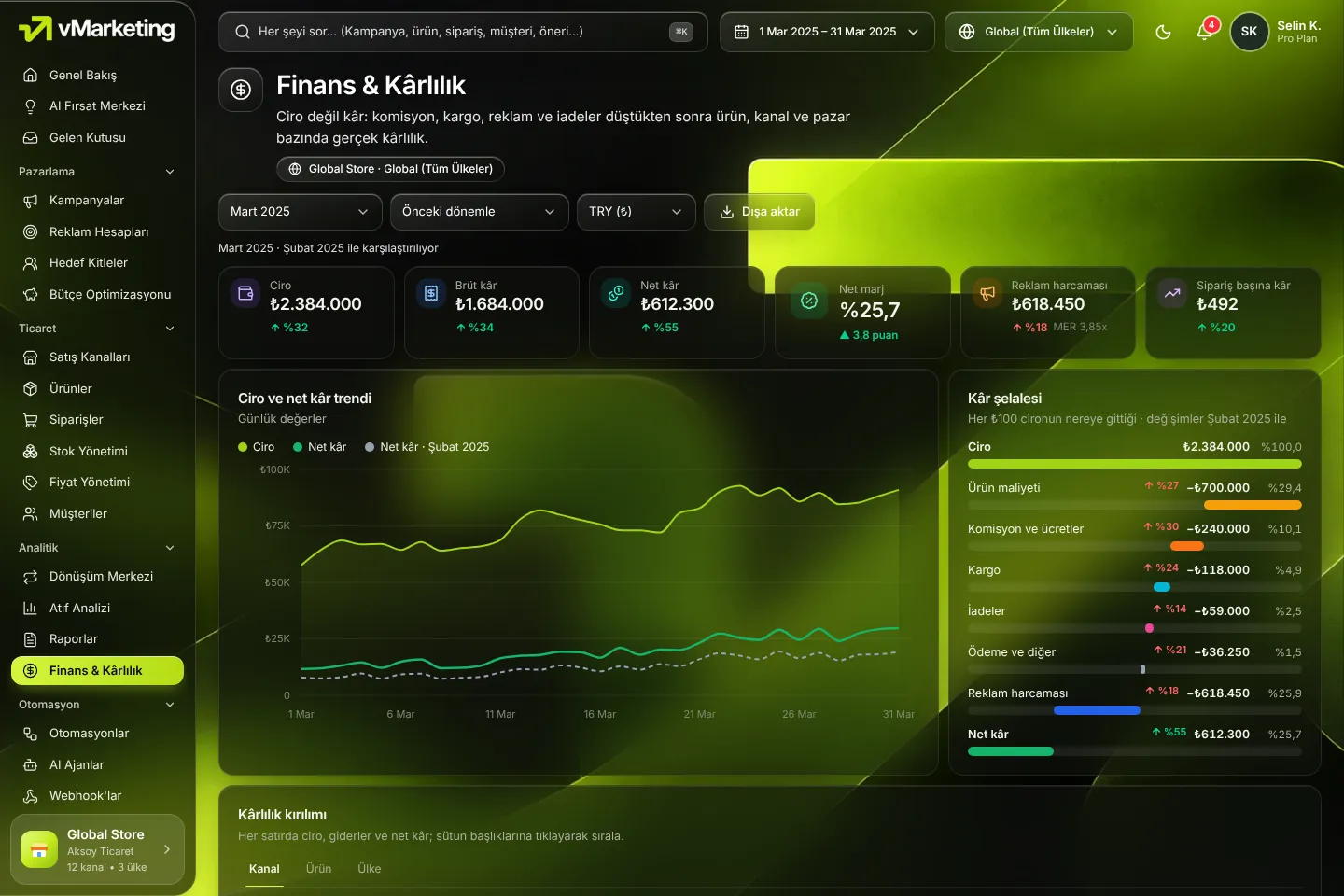
Task: Open Kampanyalar megaphone icon
Action: [x=31, y=201]
